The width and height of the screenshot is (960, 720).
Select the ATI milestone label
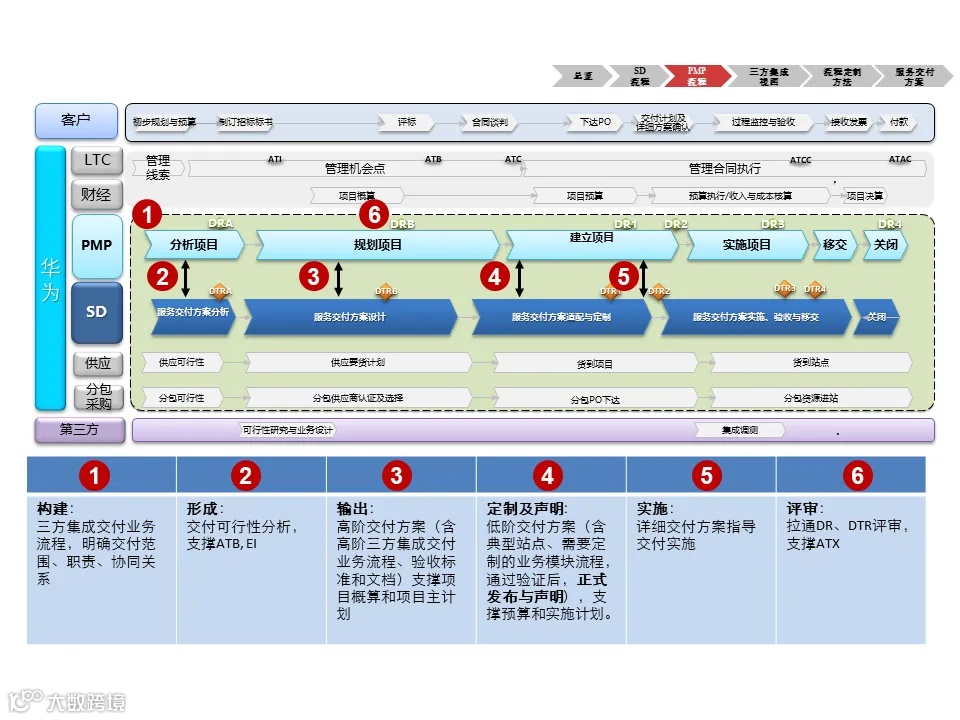pyautogui.click(x=274, y=159)
